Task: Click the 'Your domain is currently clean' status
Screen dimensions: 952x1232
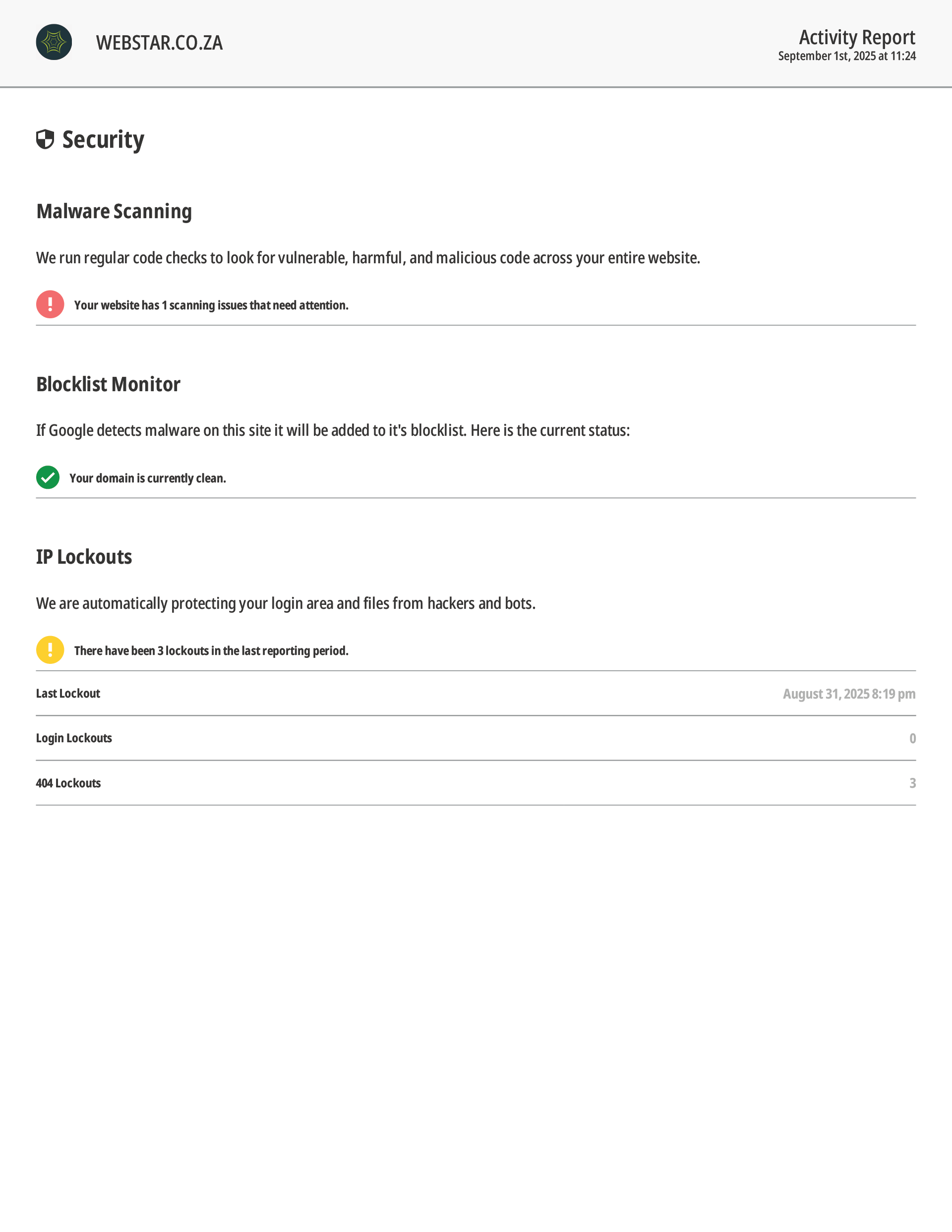Action: (147, 478)
